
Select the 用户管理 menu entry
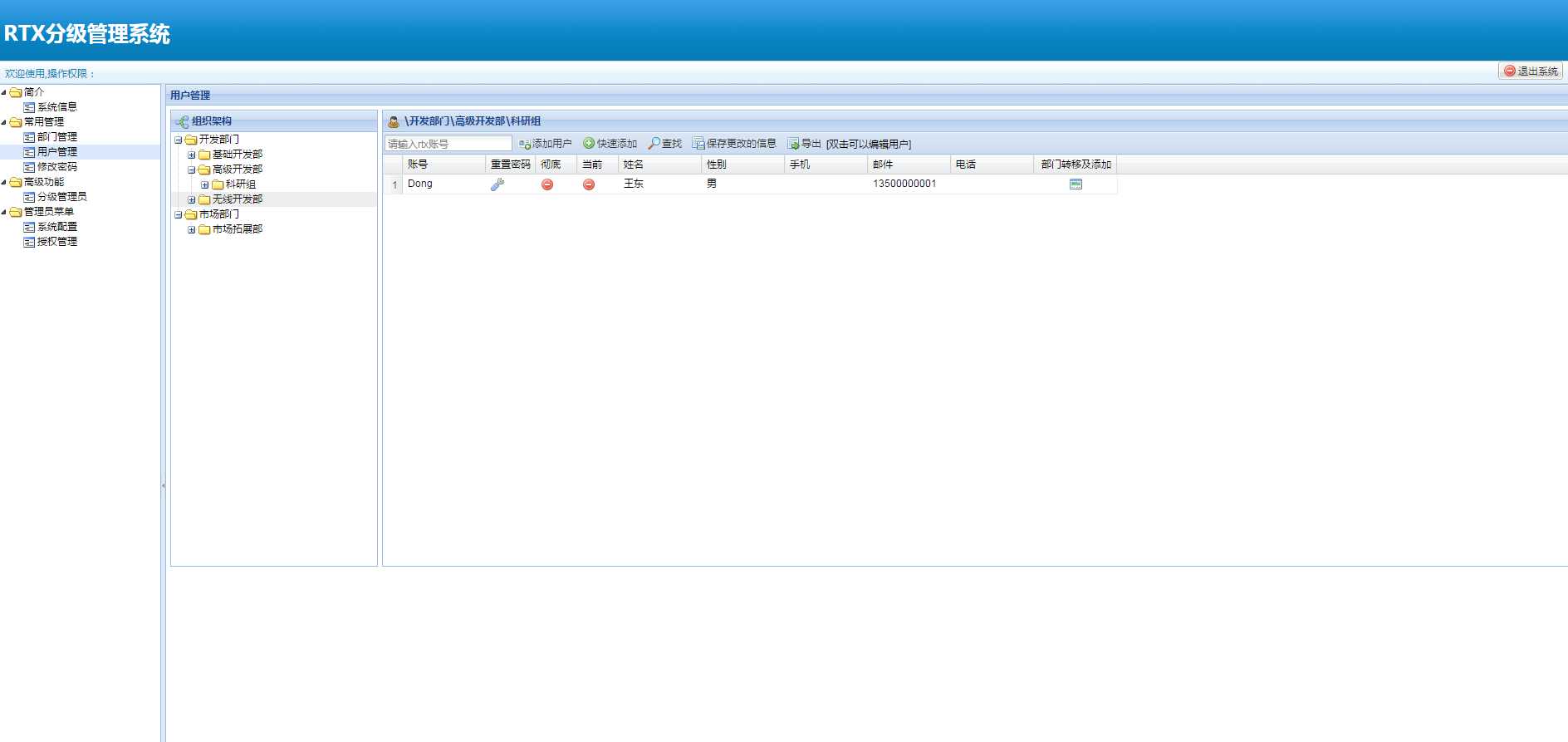56,152
